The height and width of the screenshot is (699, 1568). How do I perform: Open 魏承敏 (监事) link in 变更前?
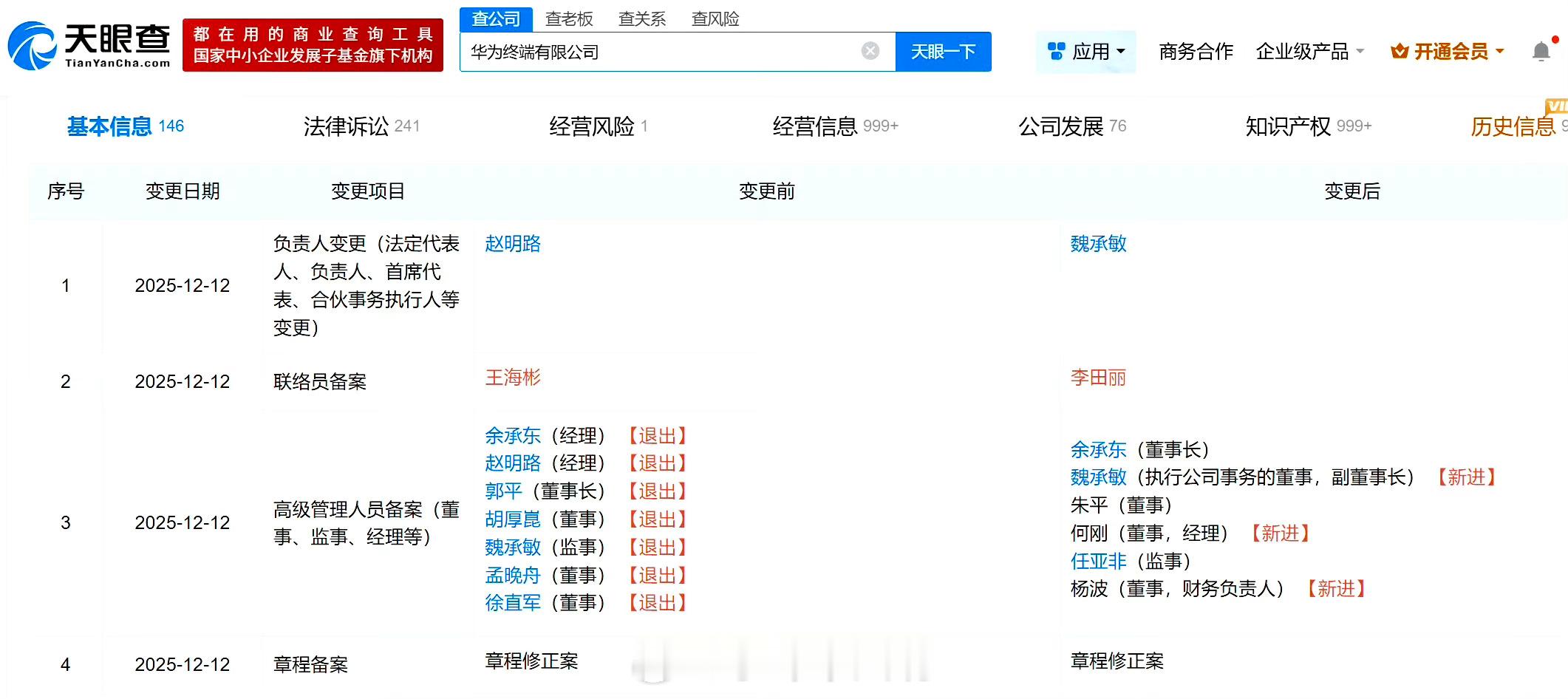[x=513, y=548]
